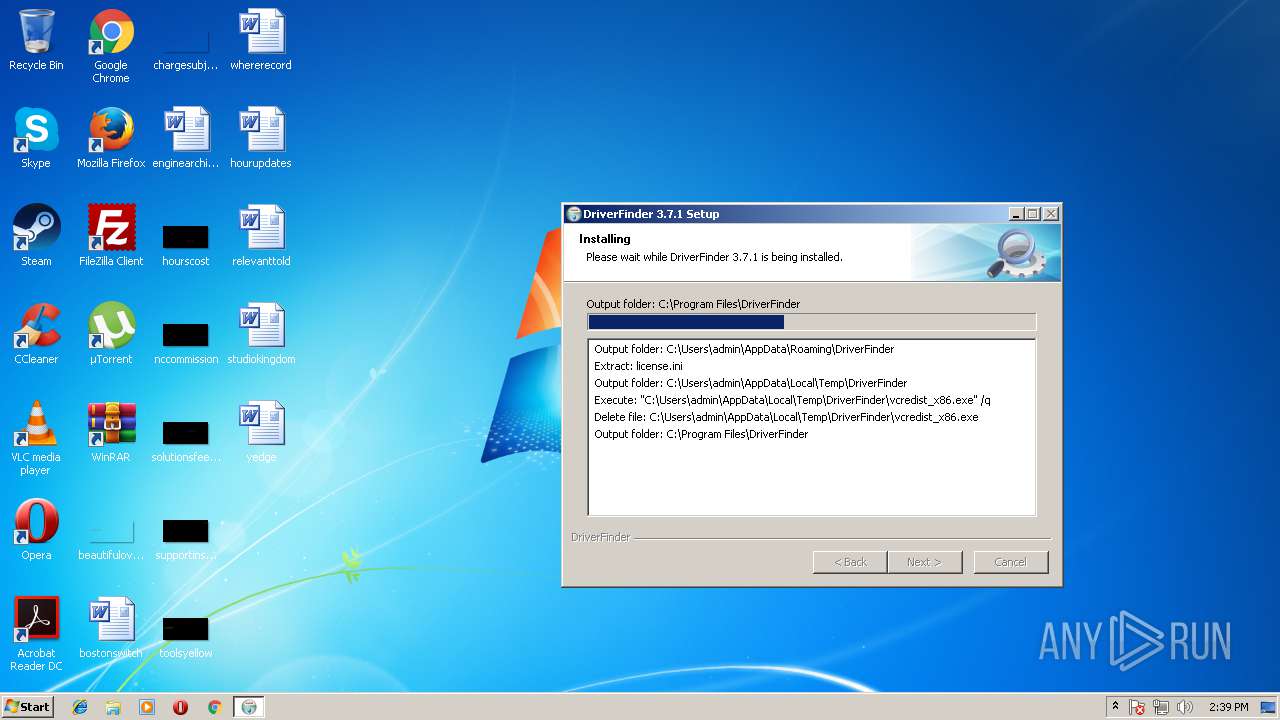Switch to DriverFinder Setup taskbar button
Viewport: 1280px width, 720px height.
click(x=249, y=707)
